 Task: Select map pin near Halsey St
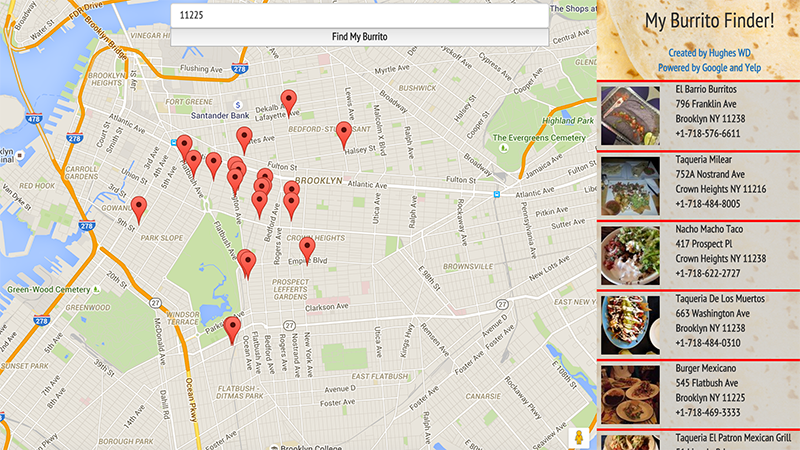pos(344,135)
